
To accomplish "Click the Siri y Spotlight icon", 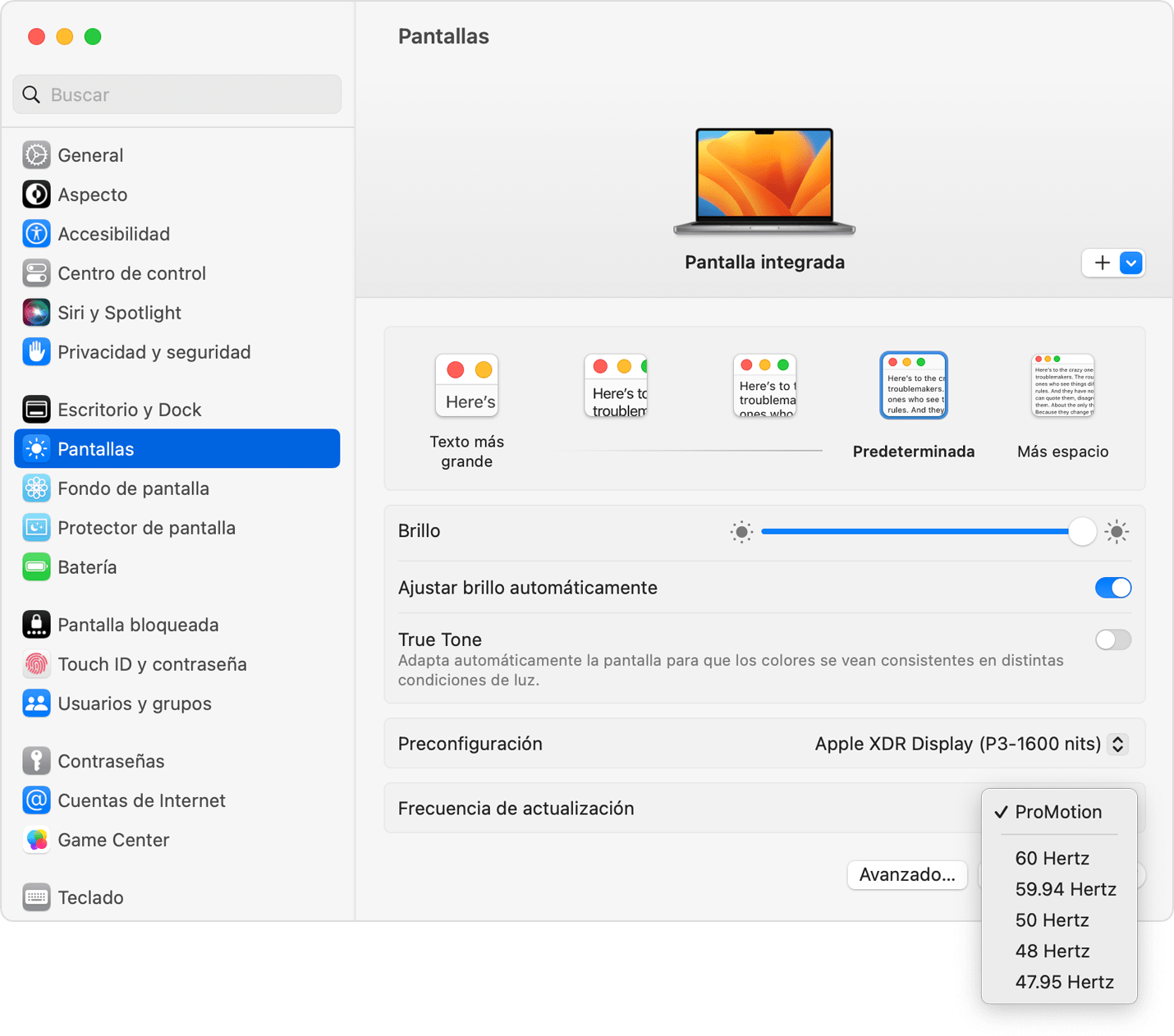I will [36, 313].
